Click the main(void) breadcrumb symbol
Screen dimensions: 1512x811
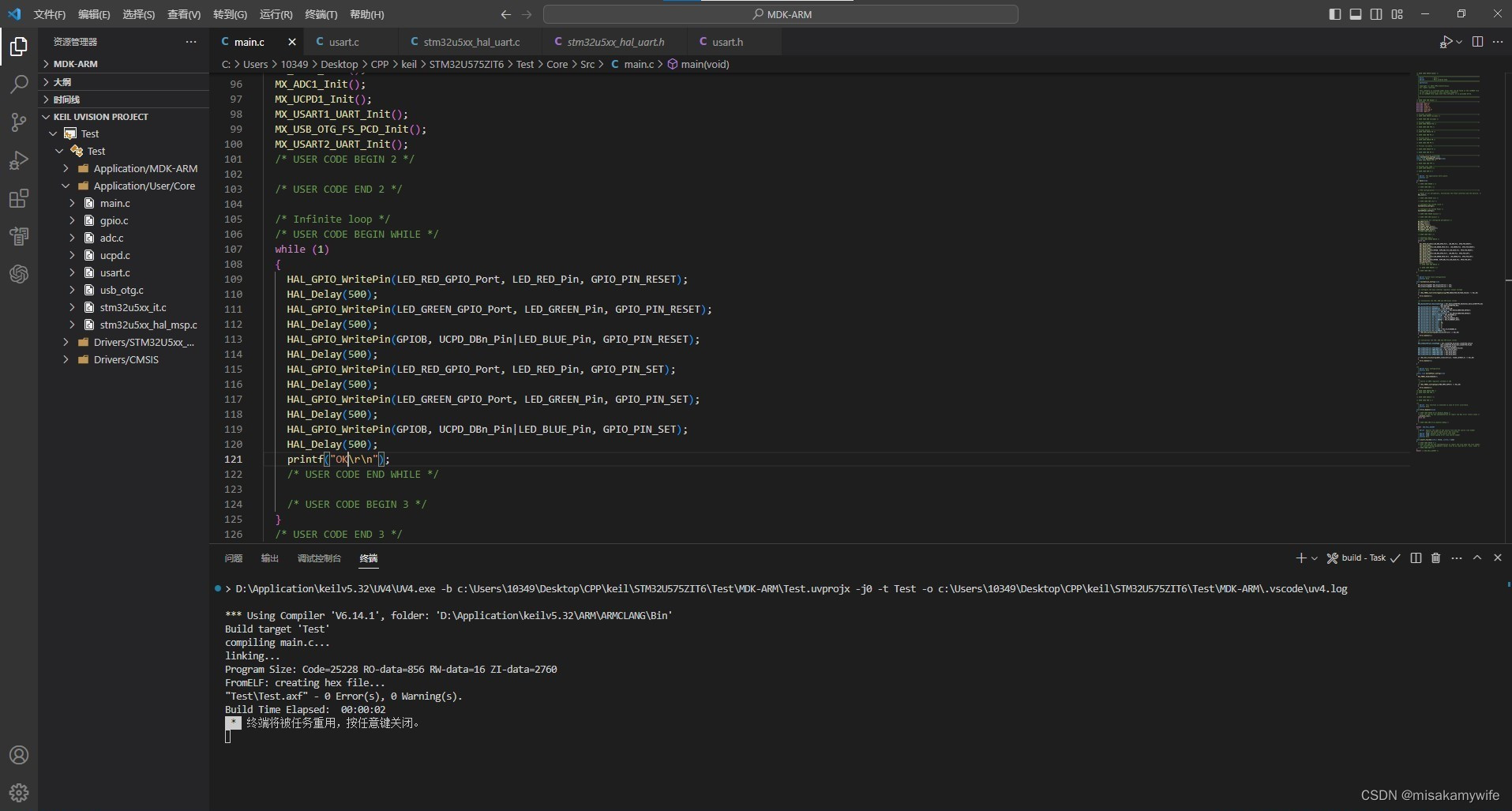point(699,65)
